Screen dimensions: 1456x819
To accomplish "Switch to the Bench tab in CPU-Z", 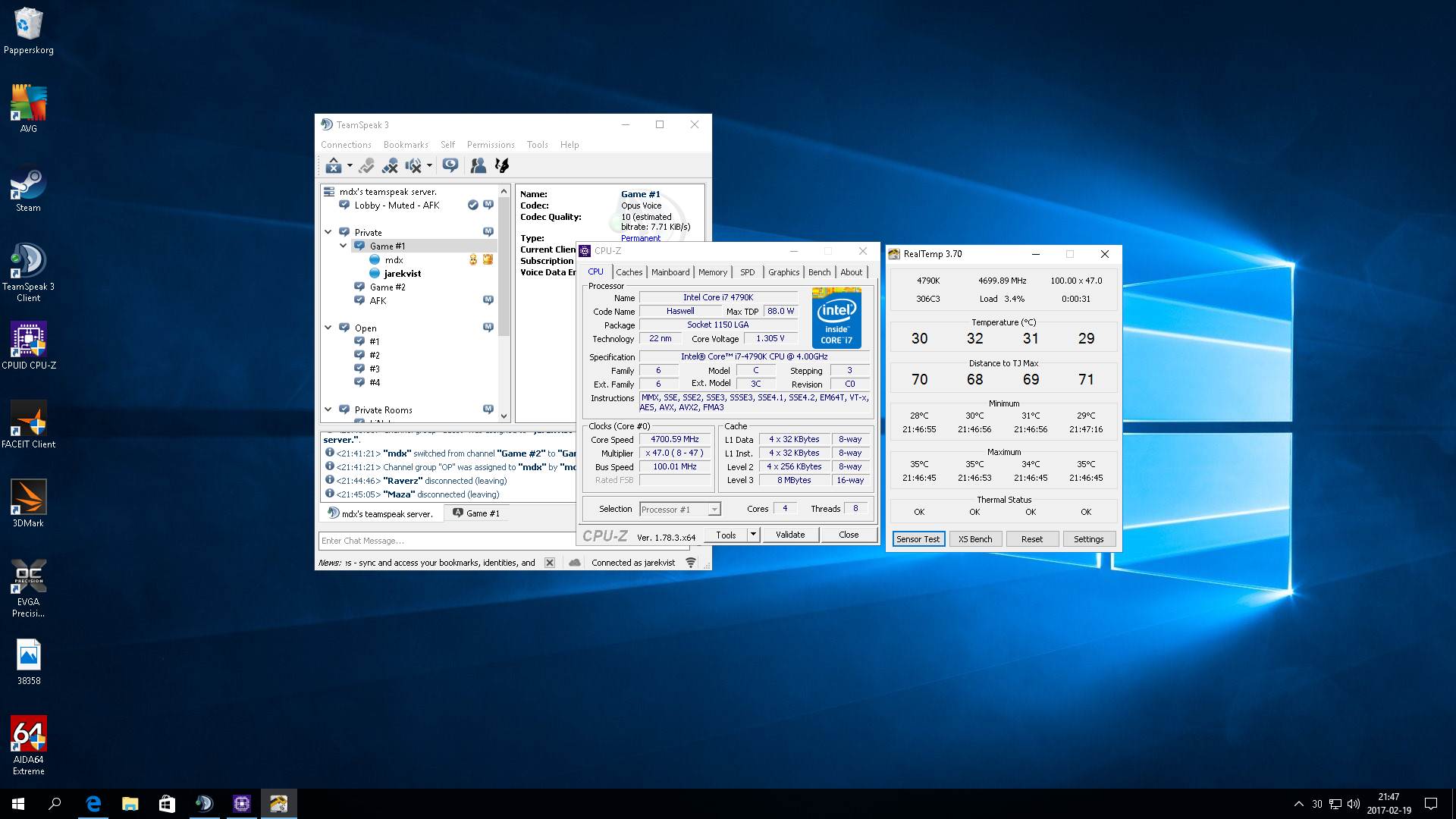I will tap(819, 272).
